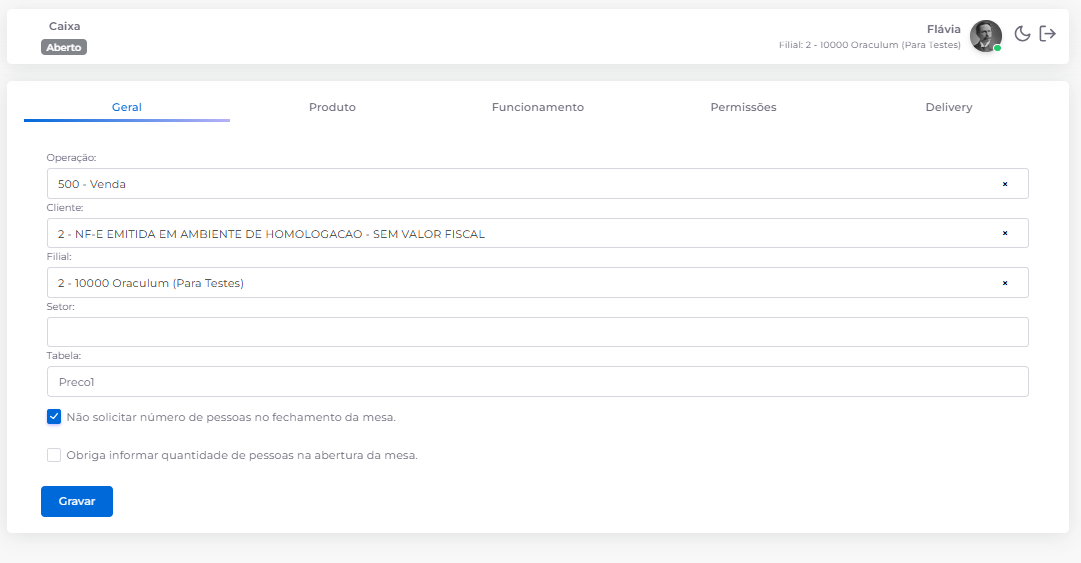Click header 'Filial: 2 - 10000 Oraculum' text

pyautogui.click(x=869, y=45)
